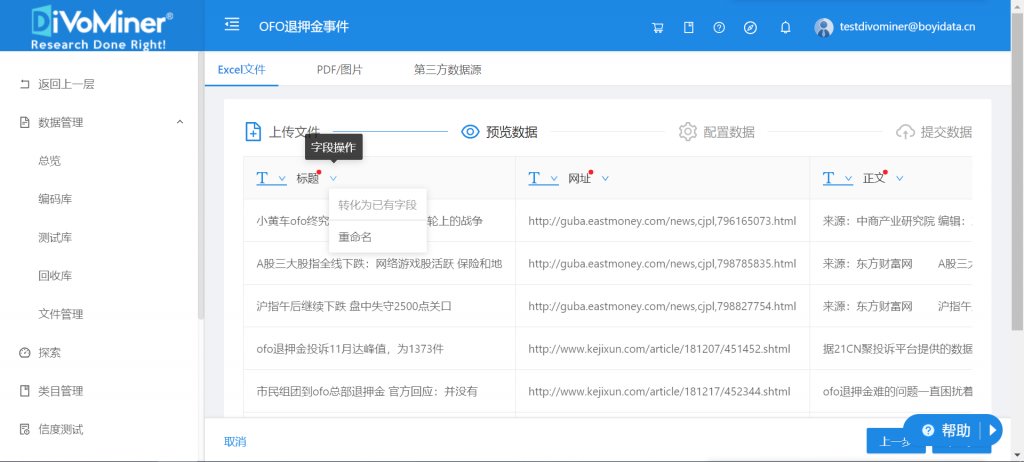Switch to Excel文件 tab
This screenshot has height=462, width=1024.
click(242, 69)
